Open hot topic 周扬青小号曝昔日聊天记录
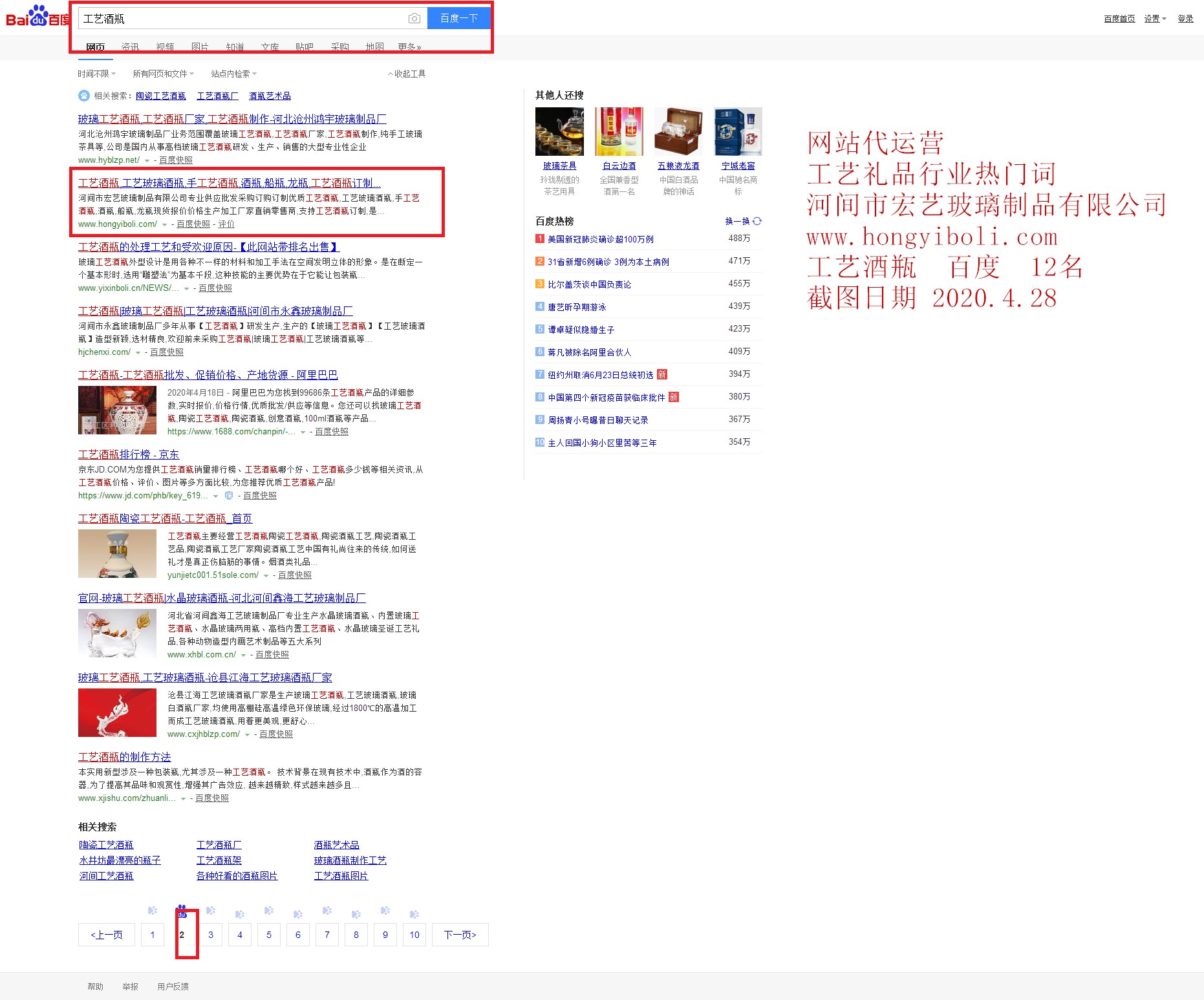1204x1000 pixels. point(597,420)
